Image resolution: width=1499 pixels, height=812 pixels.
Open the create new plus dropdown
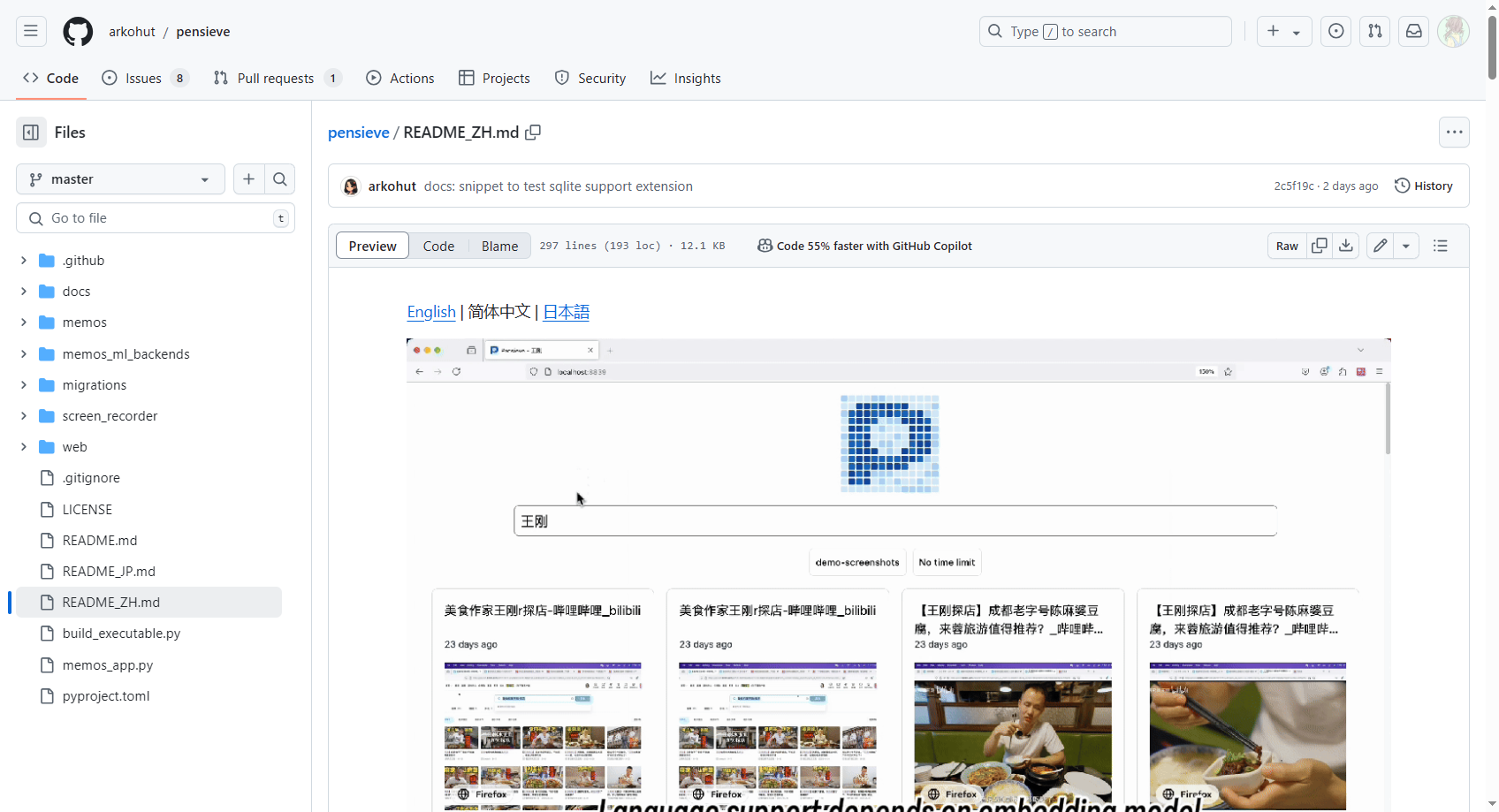1284,31
